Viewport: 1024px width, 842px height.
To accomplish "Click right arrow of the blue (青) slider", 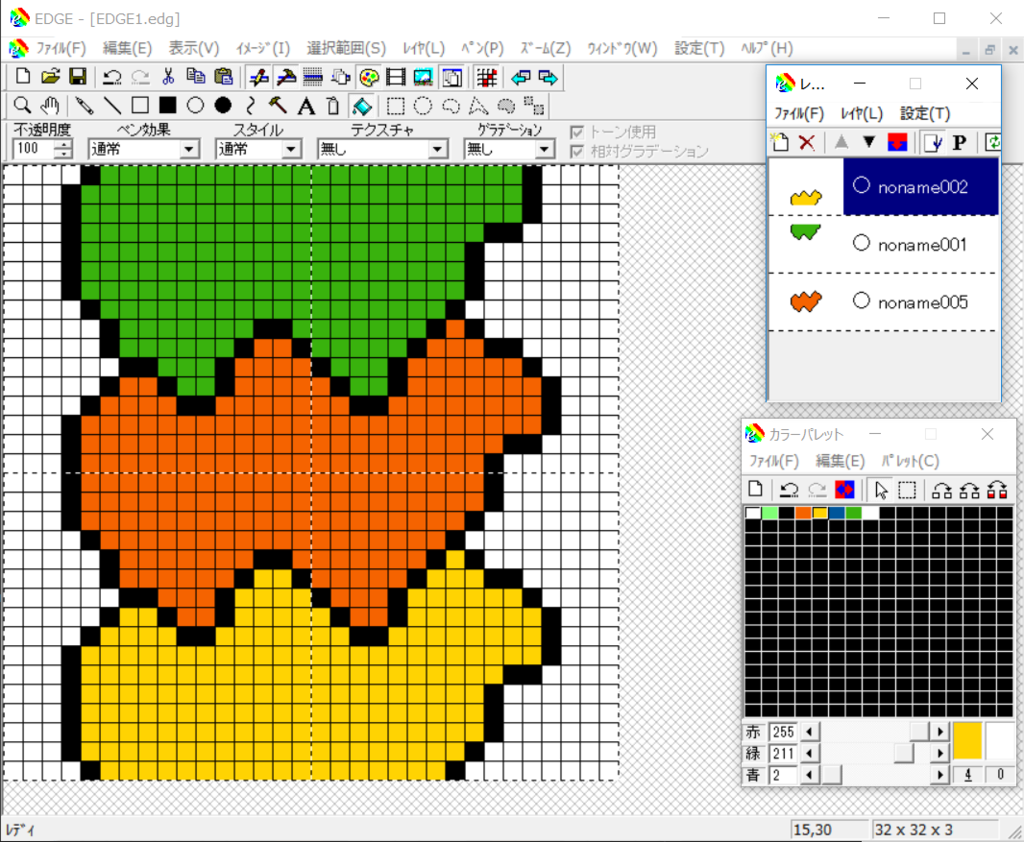I will (x=940, y=775).
